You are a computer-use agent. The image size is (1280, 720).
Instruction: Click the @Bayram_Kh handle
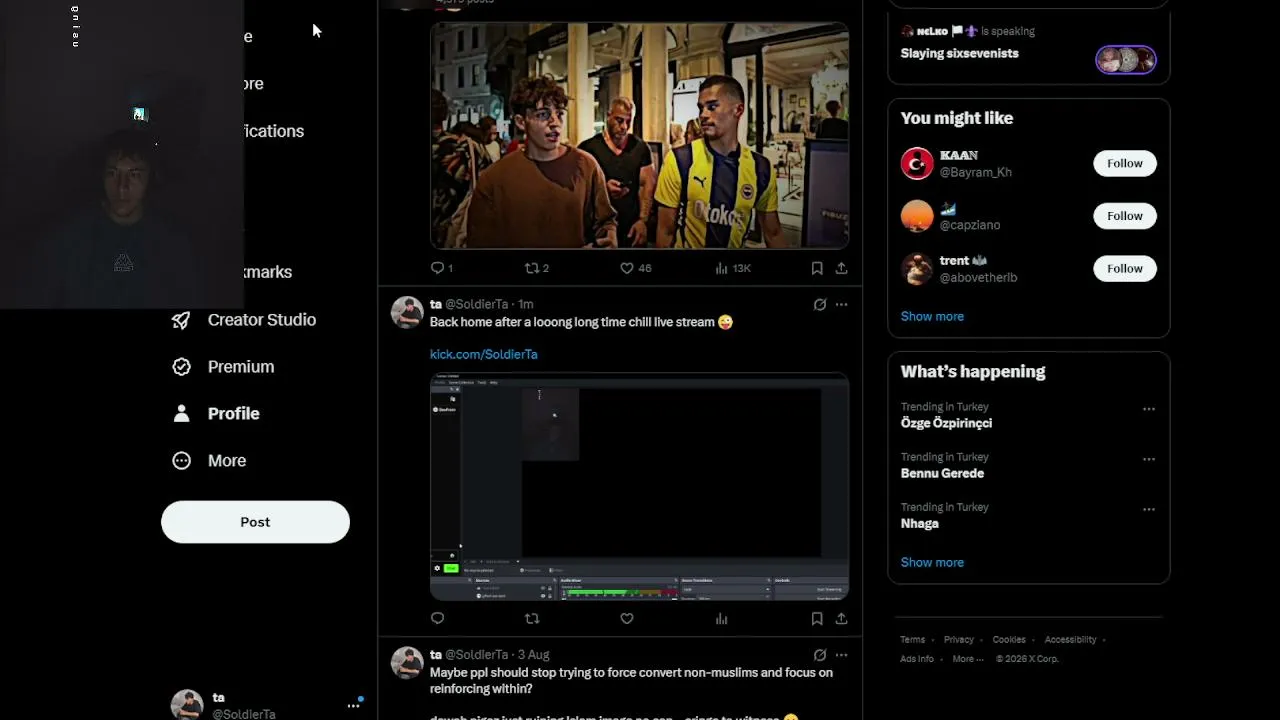(x=976, y=172)
